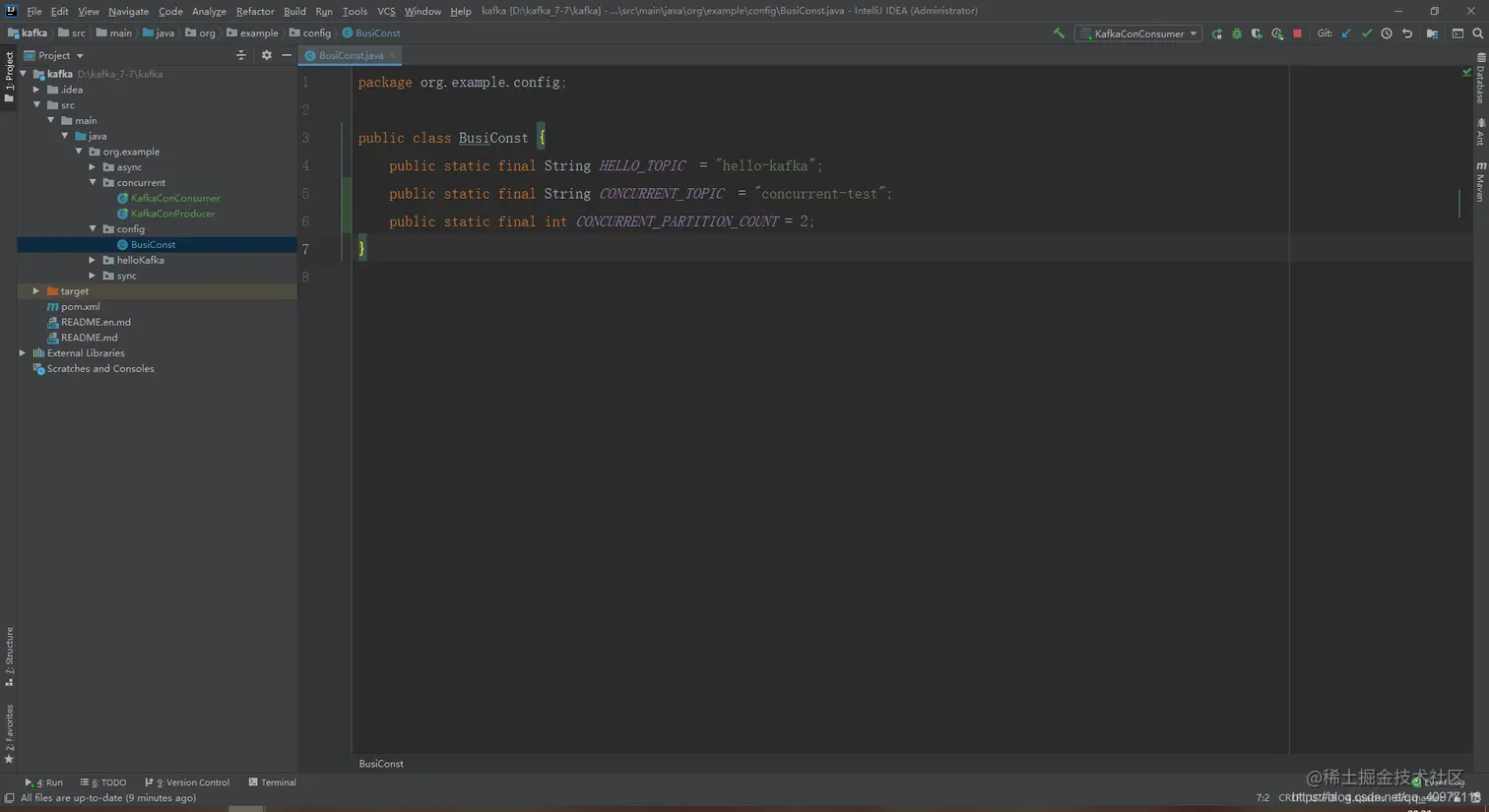The height and width of the screenshot is (812, 1489).
Task: Click the CONCURRENT_PARTITION_COUNT constant in code
Action: click(677, 222)
